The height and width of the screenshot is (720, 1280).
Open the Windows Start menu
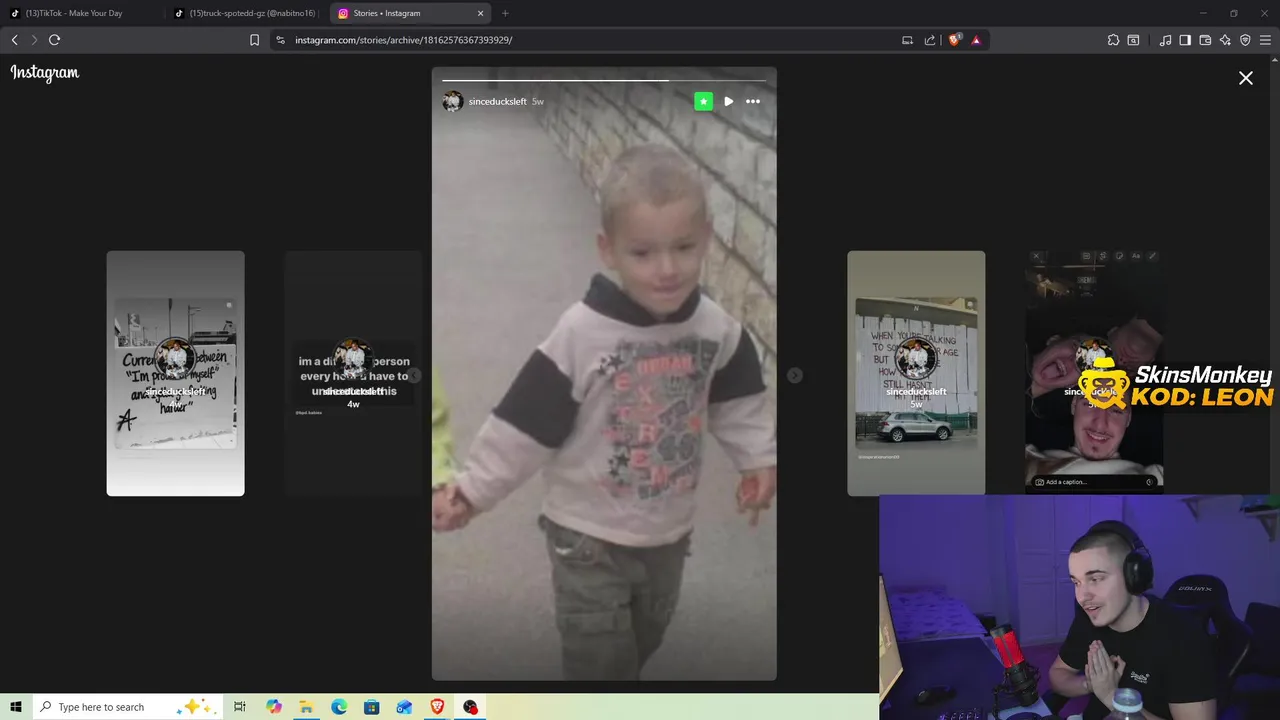click(x=15, y=707)
